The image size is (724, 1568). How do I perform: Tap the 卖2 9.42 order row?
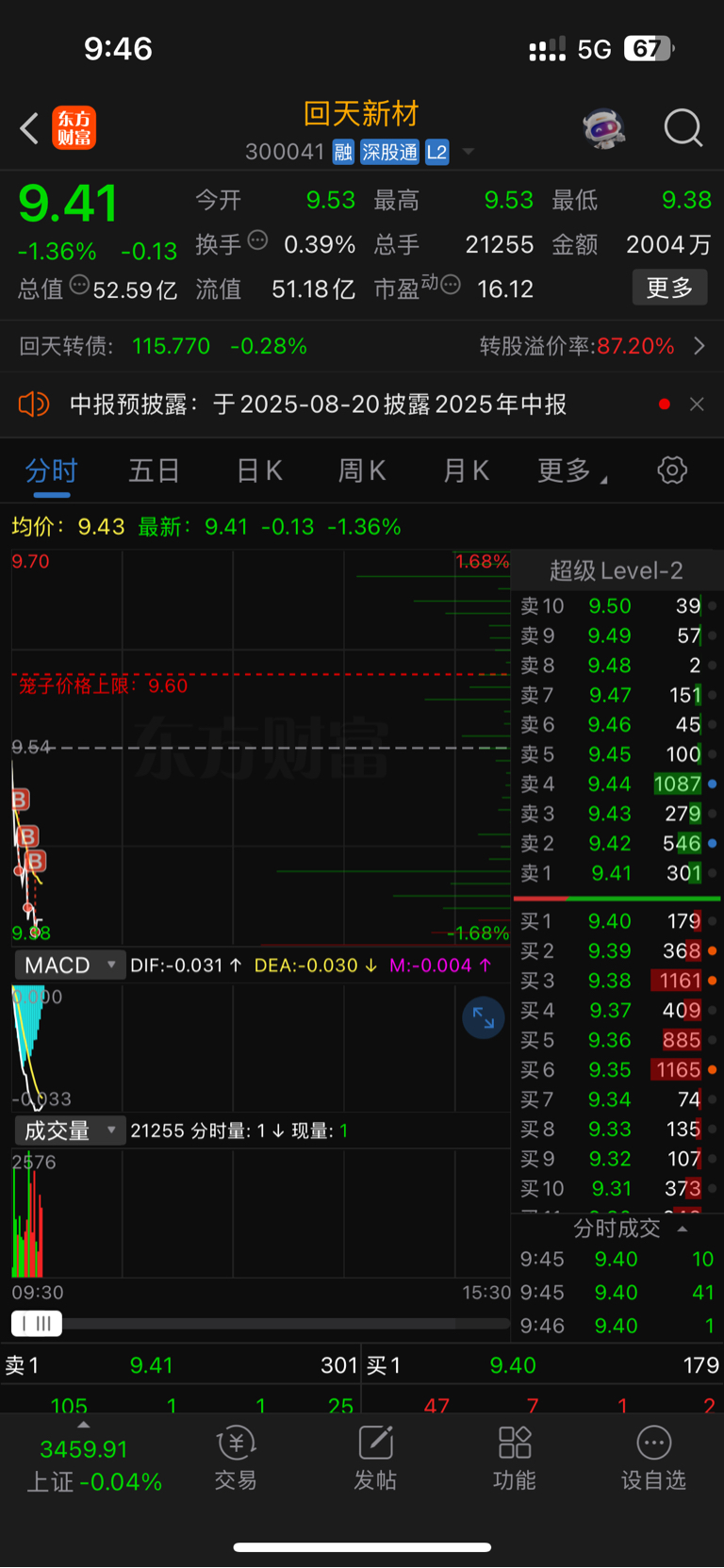point(618,843)
